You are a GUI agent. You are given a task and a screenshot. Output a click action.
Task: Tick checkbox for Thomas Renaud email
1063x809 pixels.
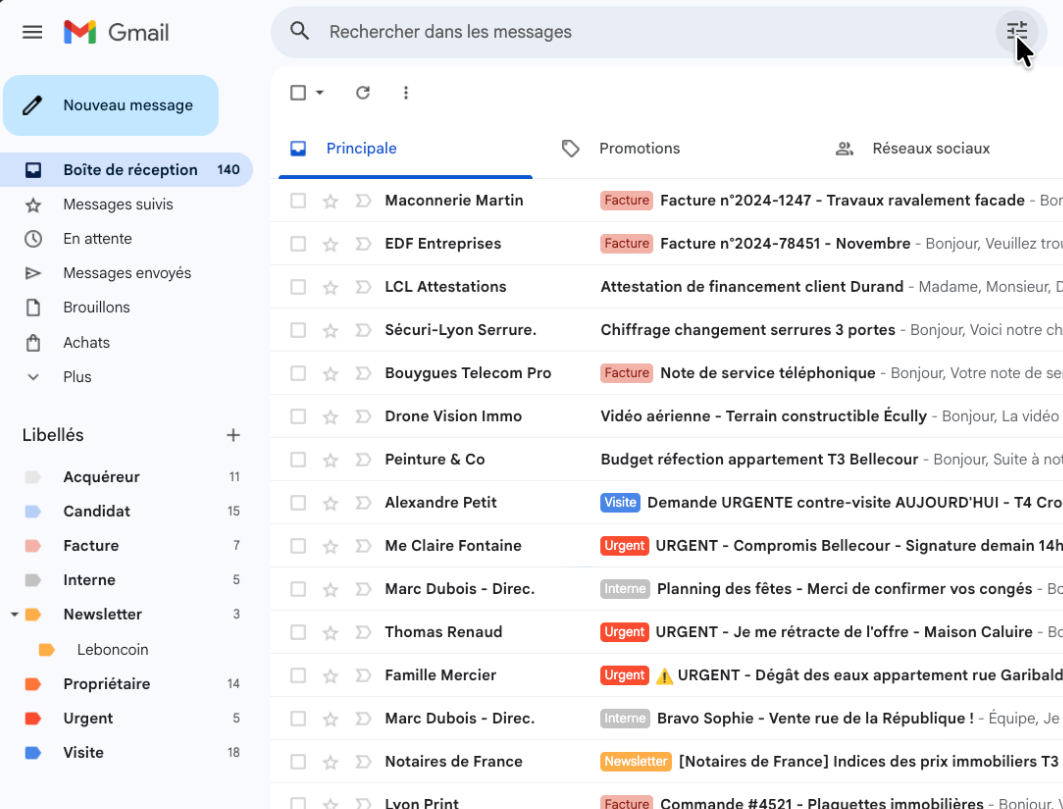coord(298,632)
